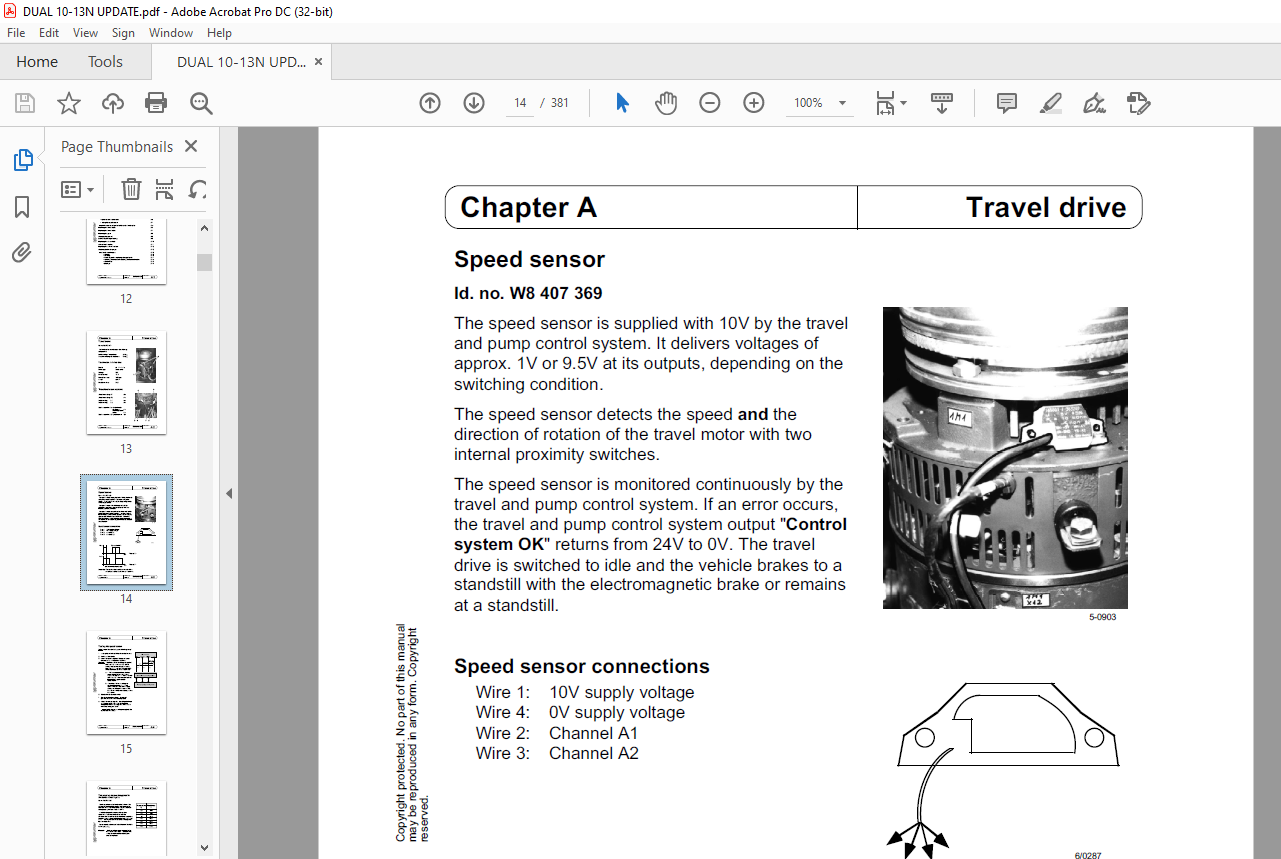Click the 'Wire 2: Channel A1' line
Image resolution: width=1281 pixels, height=859 pixels.
[x=557, y=733]
